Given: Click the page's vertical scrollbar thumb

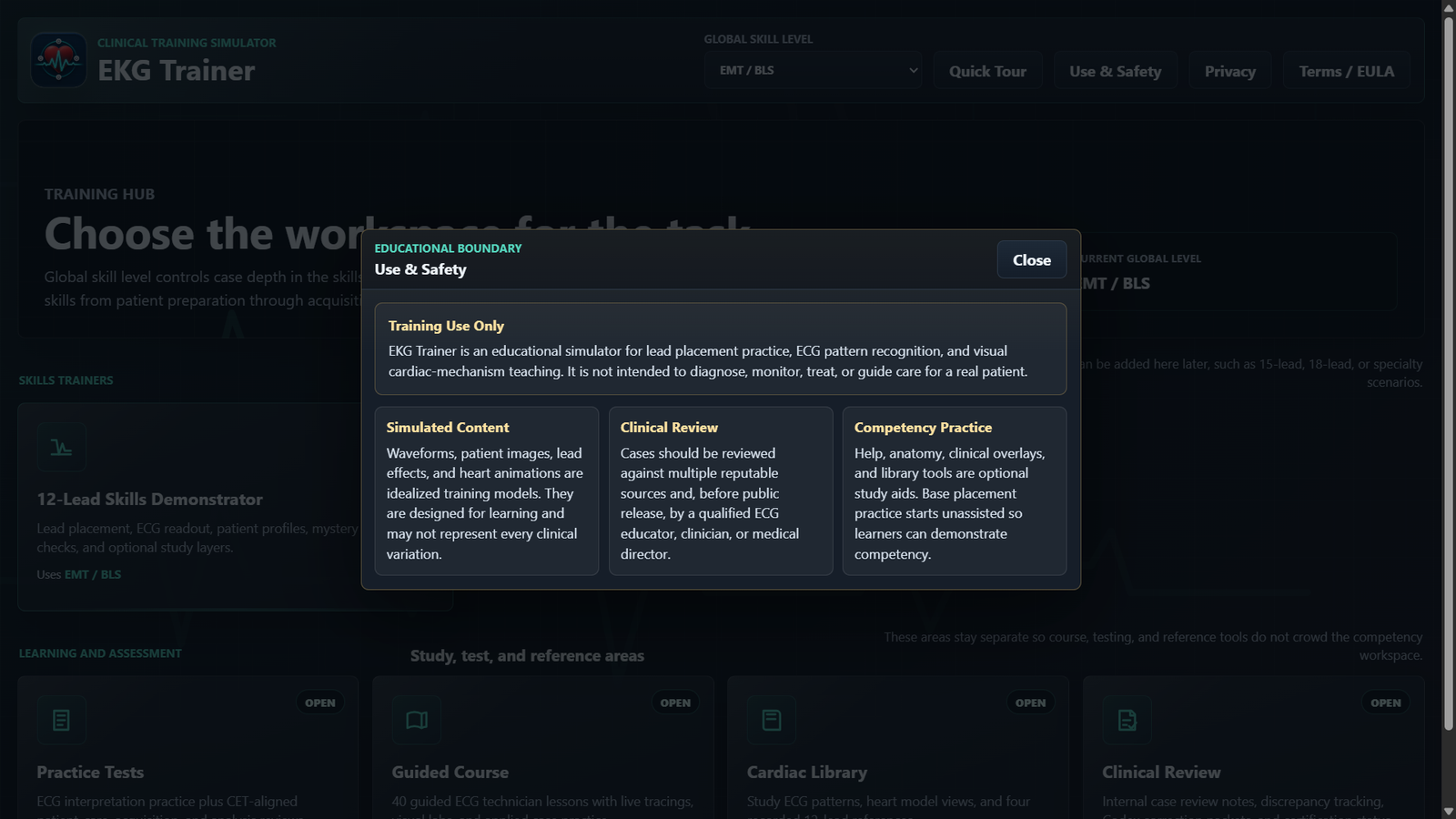Looking at the screenshot, I should (1449, 373).
